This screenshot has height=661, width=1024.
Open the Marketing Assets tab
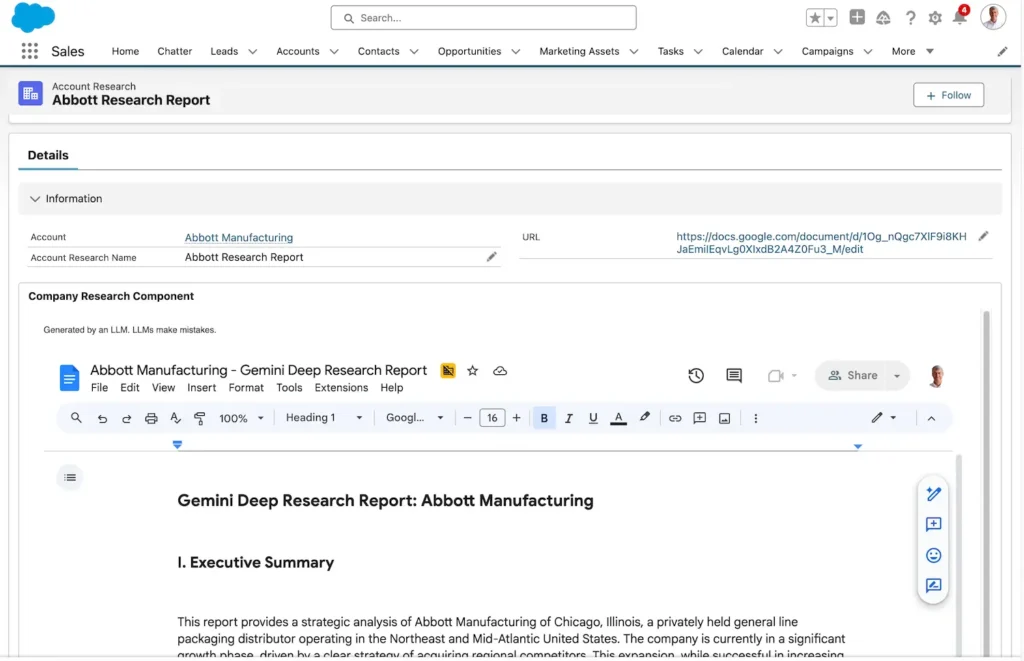[579, 51]
